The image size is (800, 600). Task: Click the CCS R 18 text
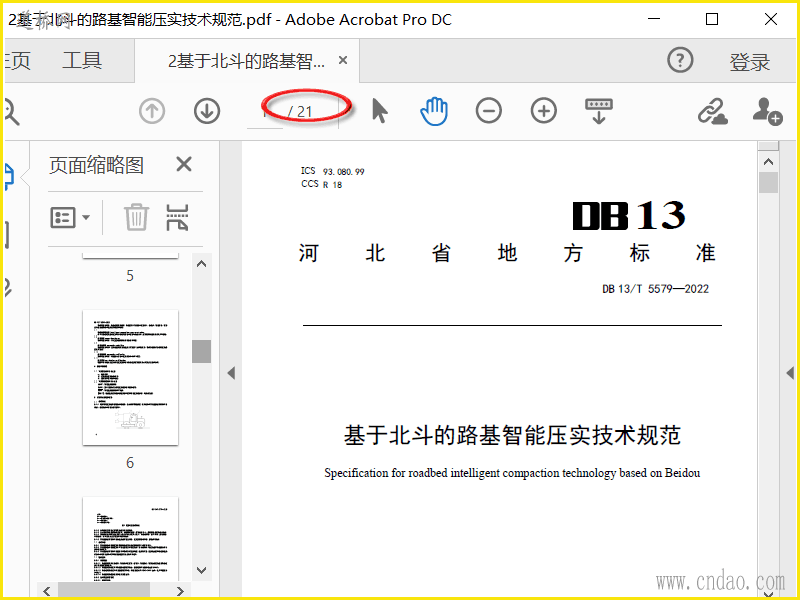click(321, 184)
